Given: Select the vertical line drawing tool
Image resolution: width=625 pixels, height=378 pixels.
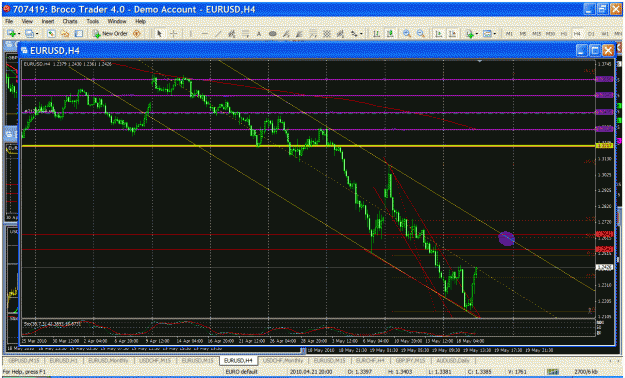Looking at the screenshot, I should pos(191,34).
